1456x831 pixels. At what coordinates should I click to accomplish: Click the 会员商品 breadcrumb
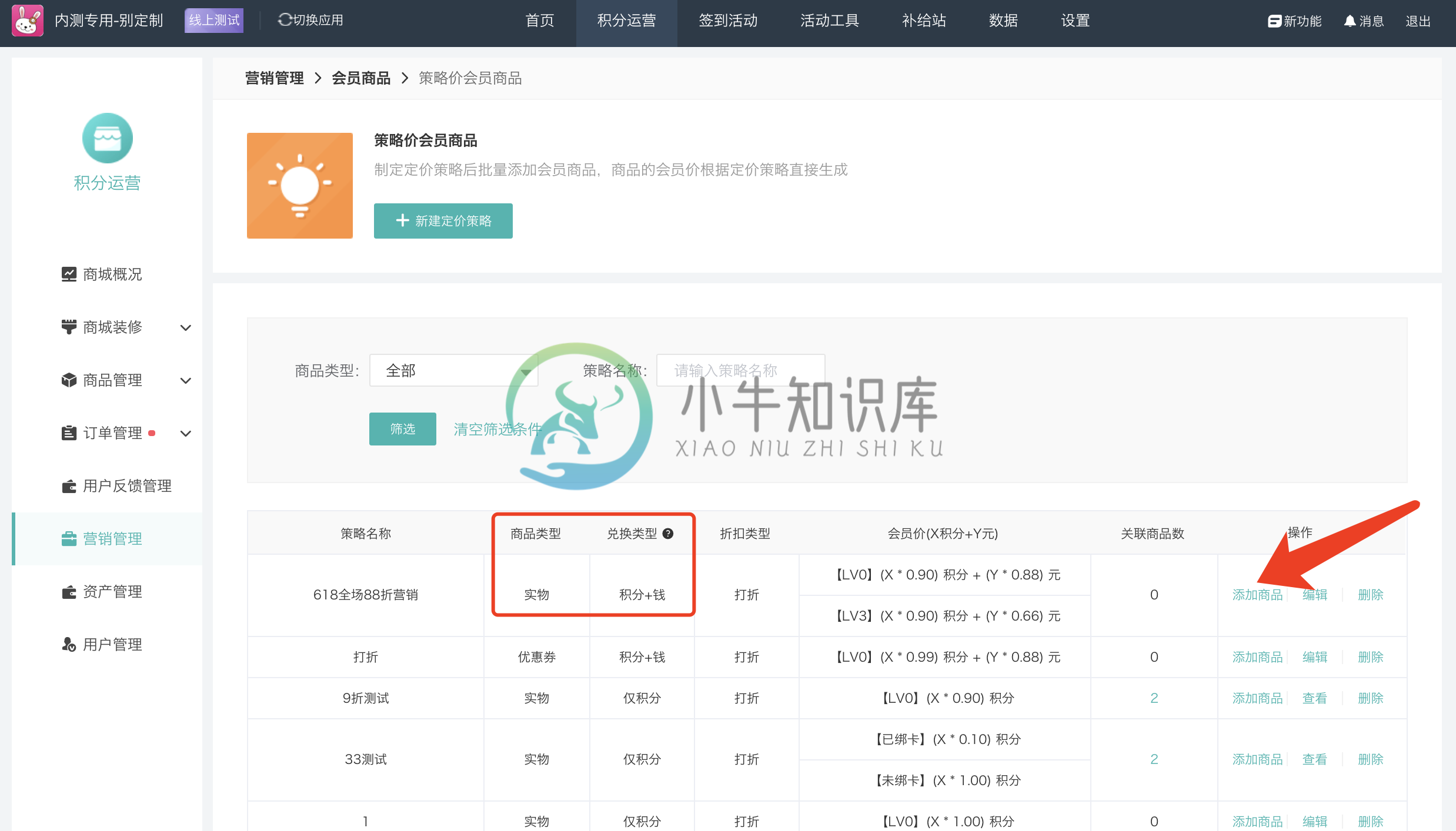pos(361,78)
